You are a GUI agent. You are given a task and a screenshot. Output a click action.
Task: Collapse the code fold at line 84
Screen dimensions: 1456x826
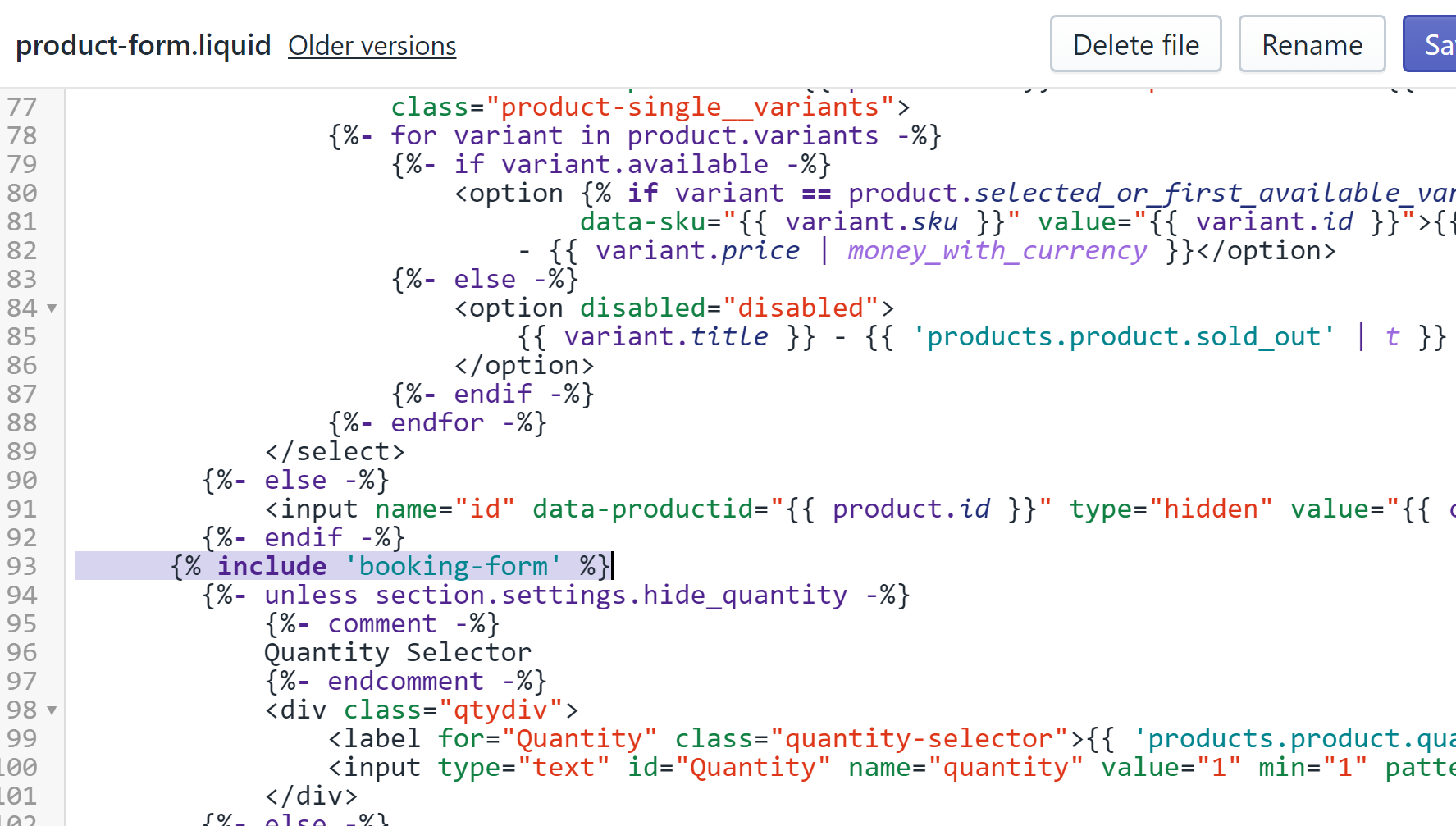point(52,308)
